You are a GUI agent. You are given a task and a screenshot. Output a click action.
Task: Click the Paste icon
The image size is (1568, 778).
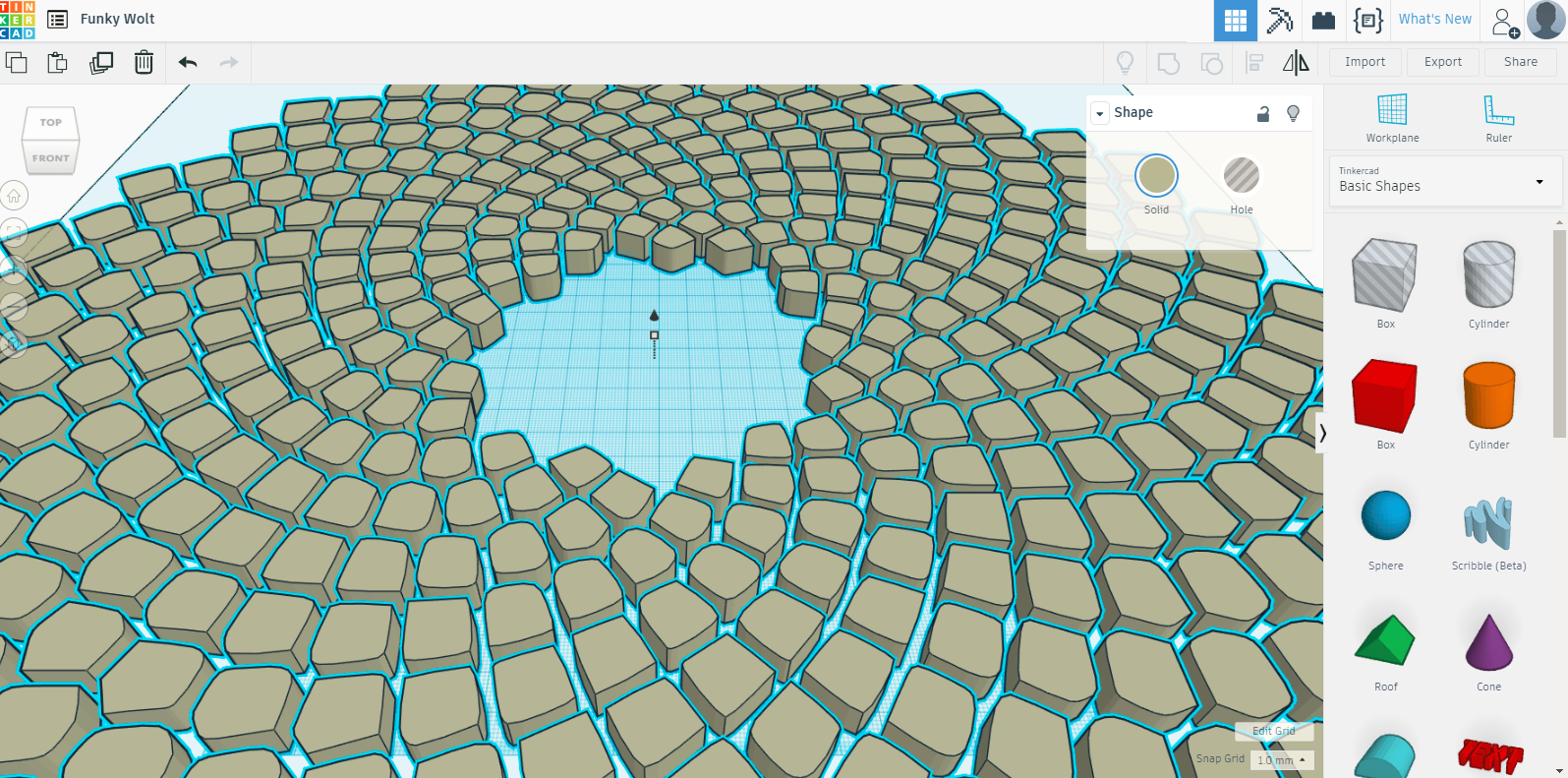(58, 63)
